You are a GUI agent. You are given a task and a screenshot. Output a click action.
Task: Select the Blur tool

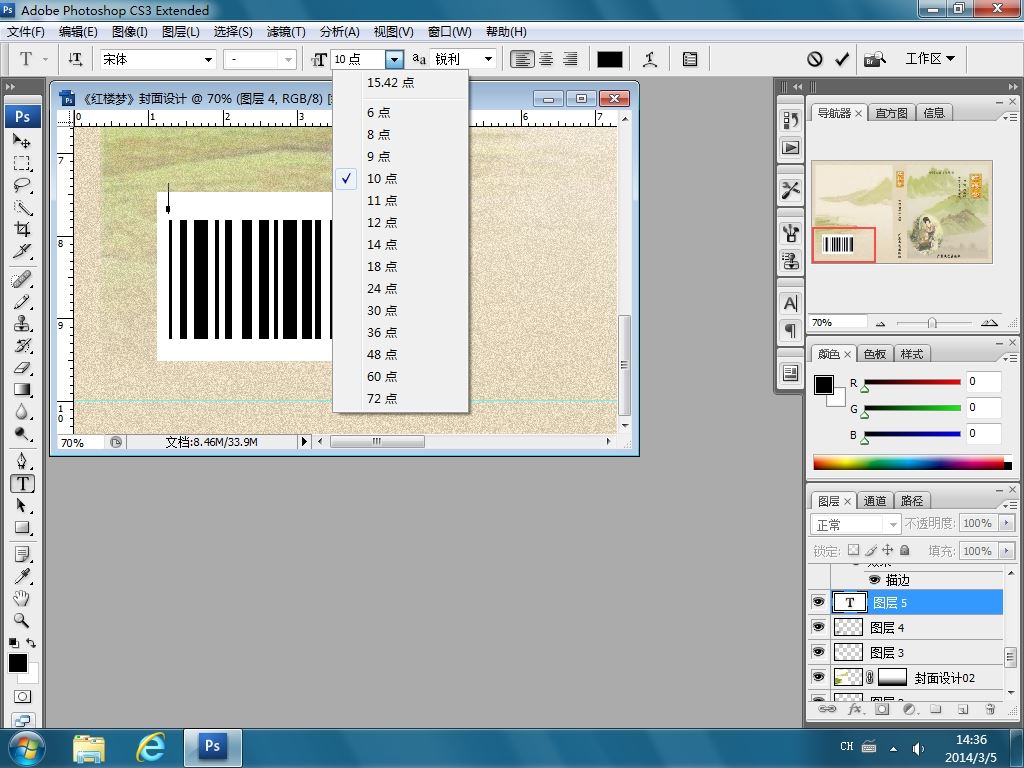point(22,412)
